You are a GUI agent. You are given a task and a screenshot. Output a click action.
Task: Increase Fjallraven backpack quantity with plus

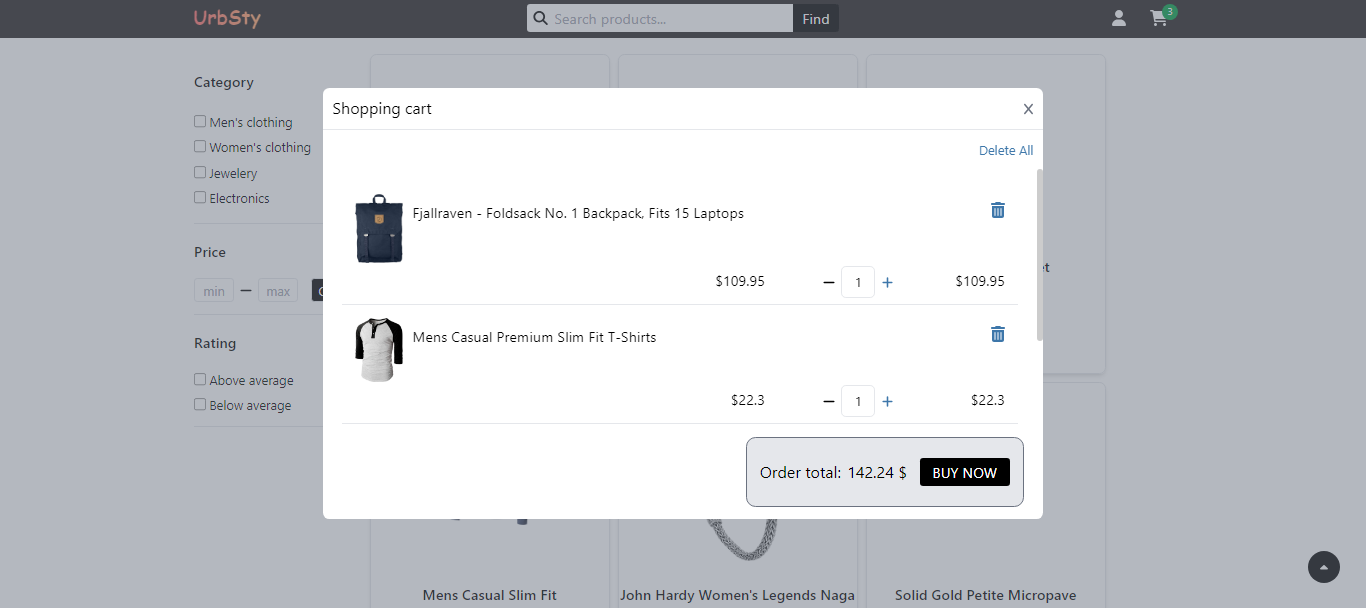coord(887,282)
